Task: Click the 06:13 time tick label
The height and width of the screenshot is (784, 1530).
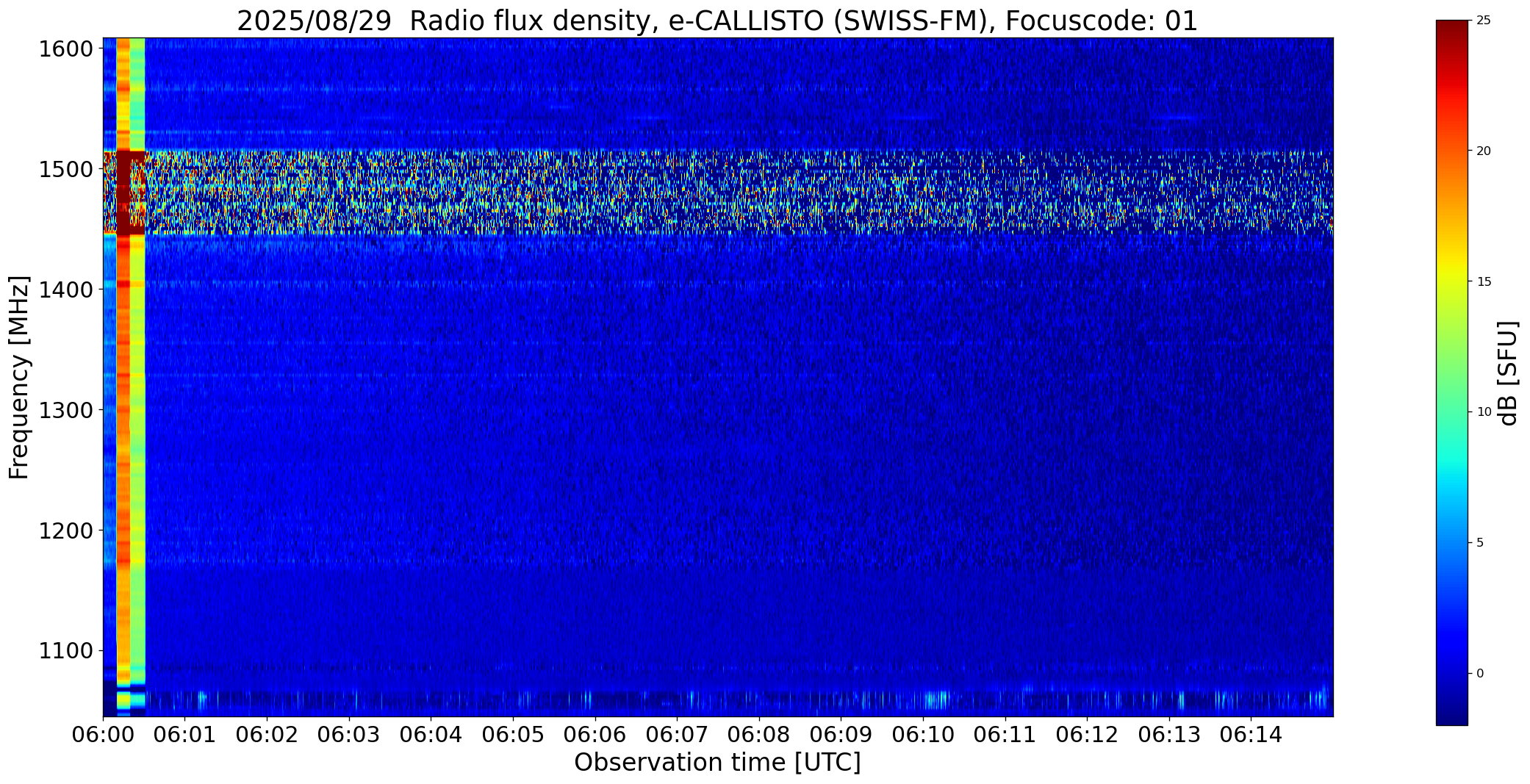Action: tap(1168, 735)
